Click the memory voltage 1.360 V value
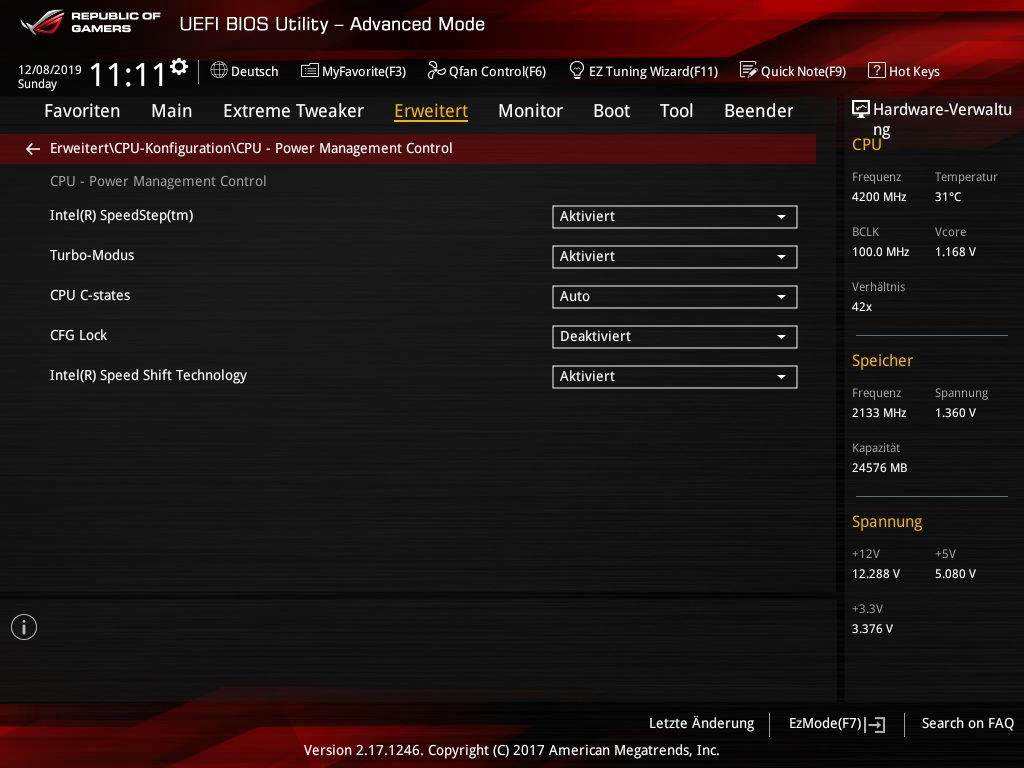This screenshot has width=1024, height=768. pyautogui.click(x=955, y=413)
